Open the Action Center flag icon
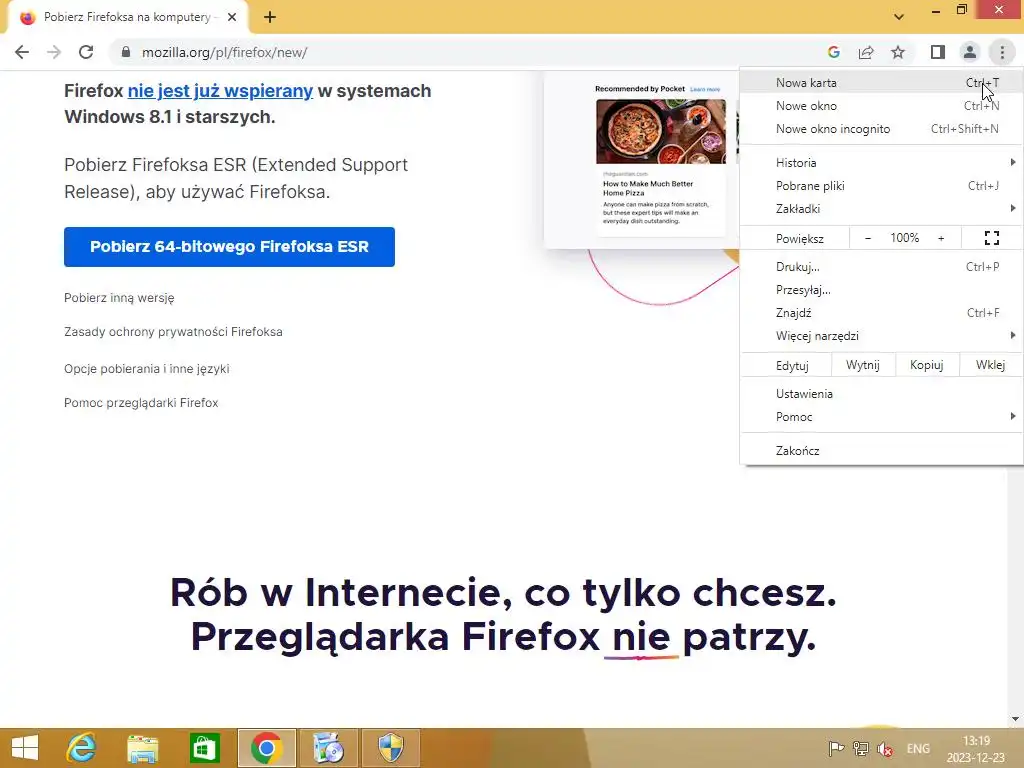 point(836,749)
